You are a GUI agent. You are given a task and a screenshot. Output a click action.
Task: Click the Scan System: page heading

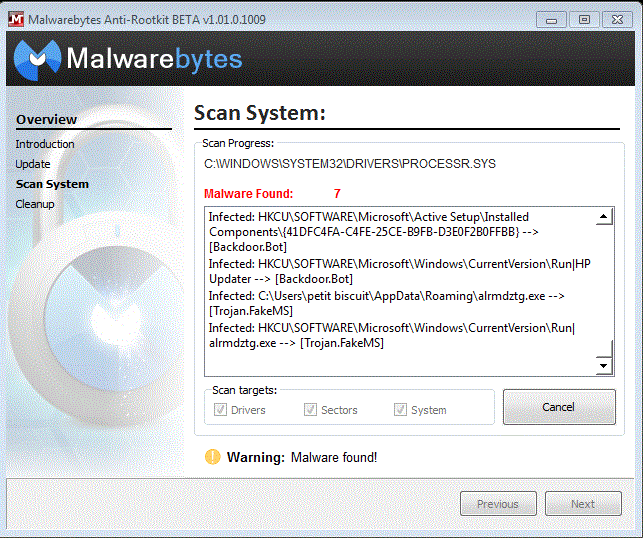point(260,112)
